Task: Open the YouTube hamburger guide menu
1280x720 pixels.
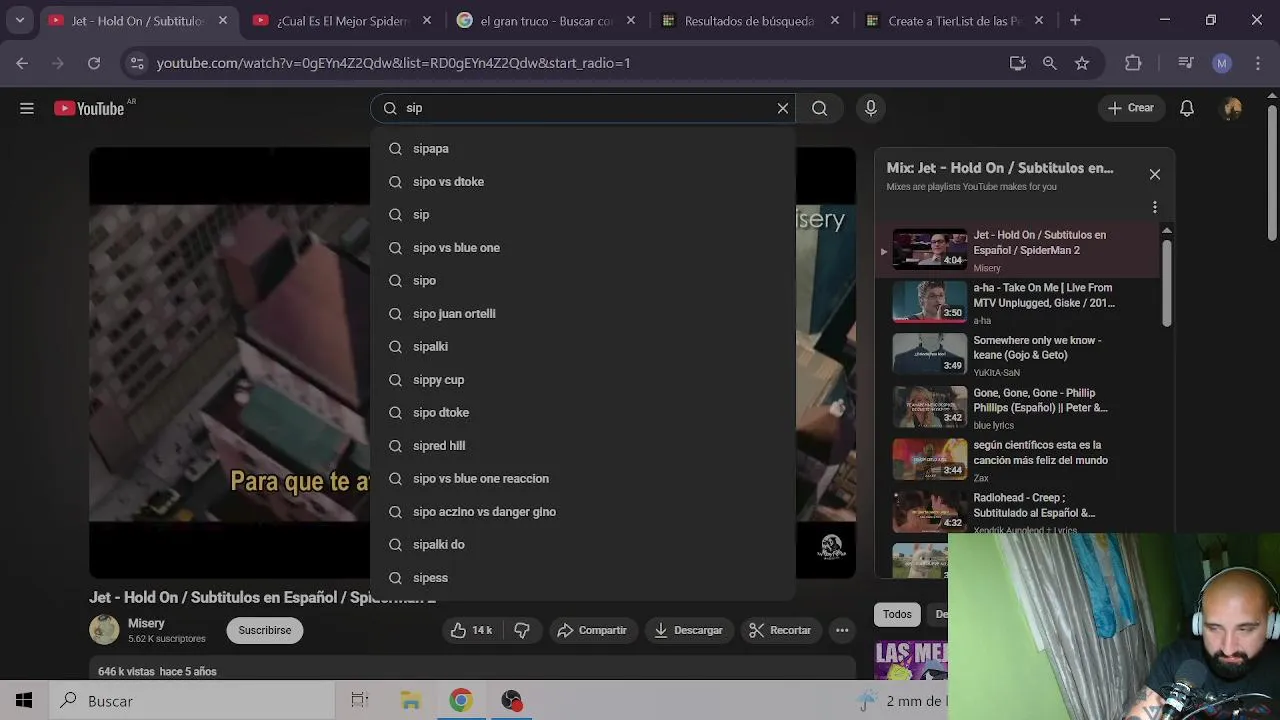Action: 27,108
